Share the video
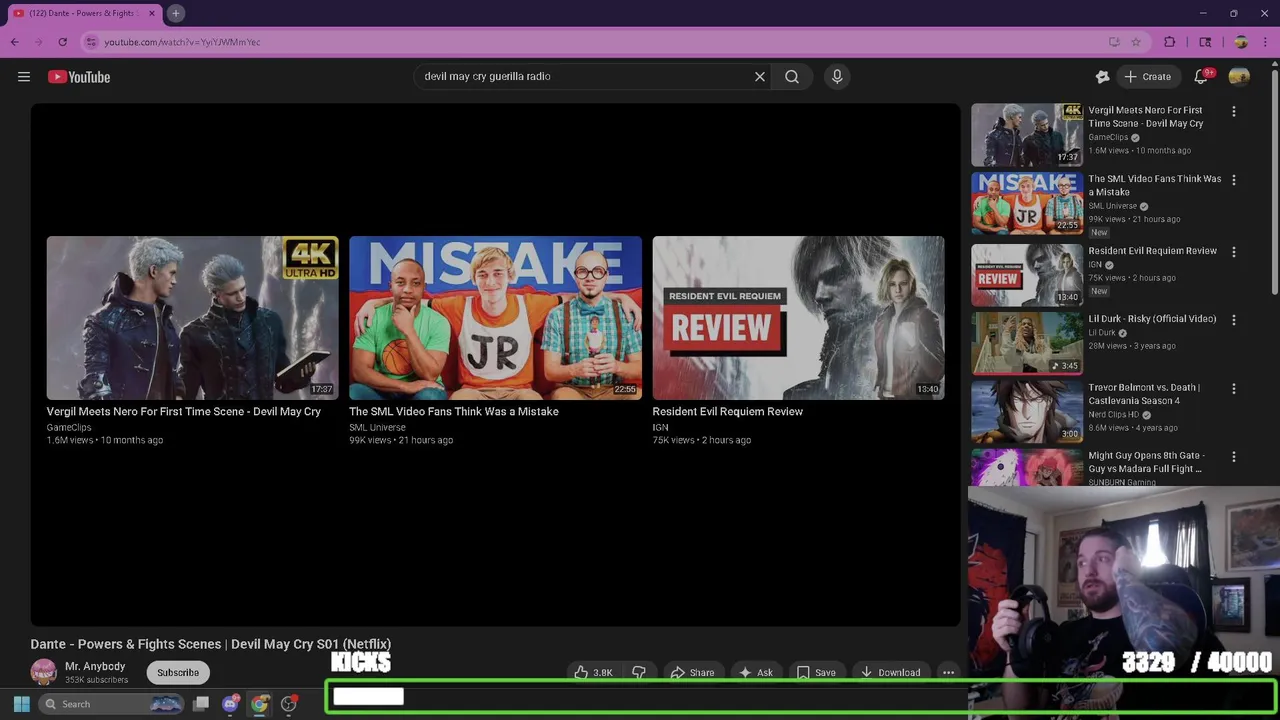The width and height of the screenshot is (1280, 720). tap(692, 672)
